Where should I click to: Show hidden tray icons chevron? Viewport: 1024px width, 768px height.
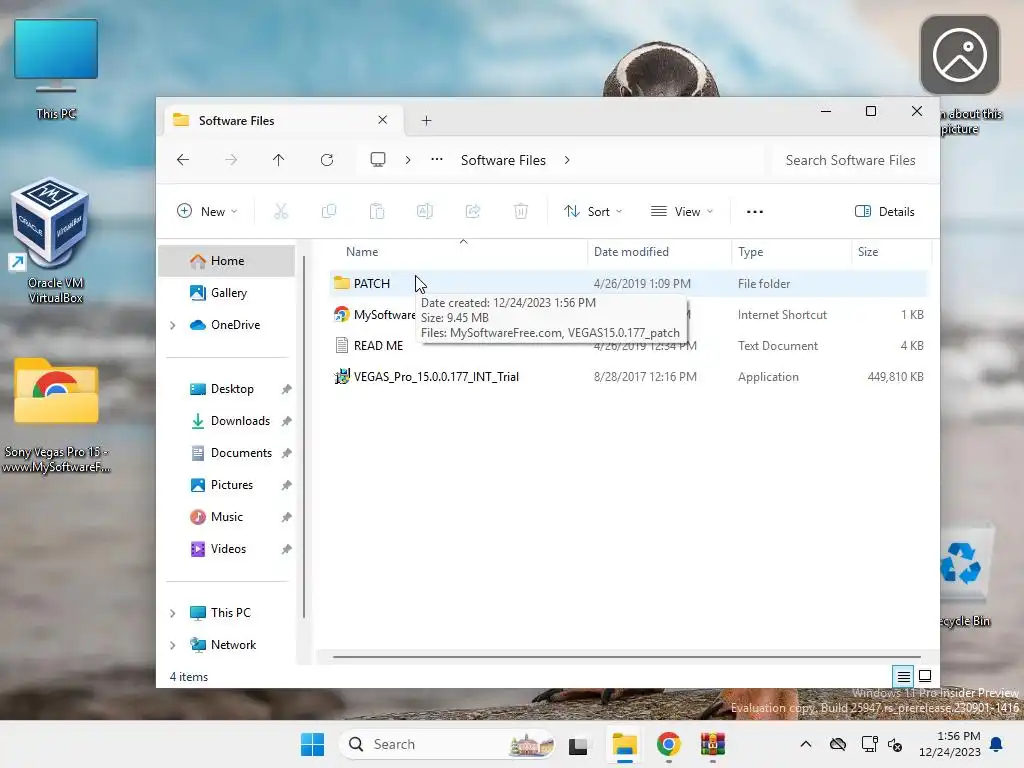(x=806, y=744)
